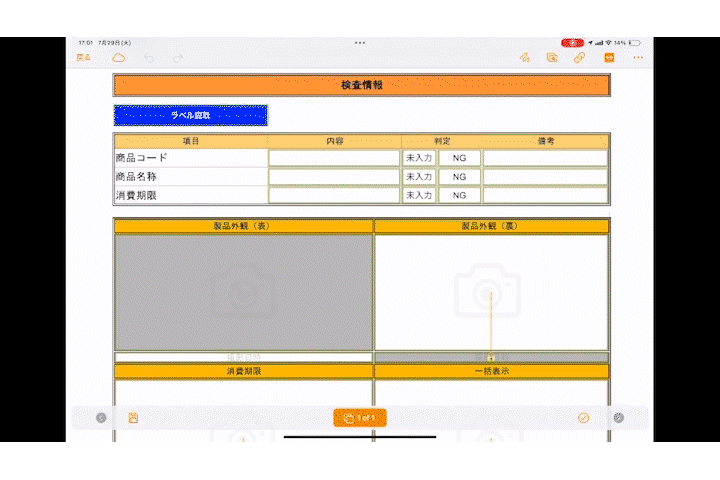Image resolution: width=720 pixels, height=480 pixels.
Task: Toggle 未入力 judgment for 商品コード
Action: click(x=419, y=158)
